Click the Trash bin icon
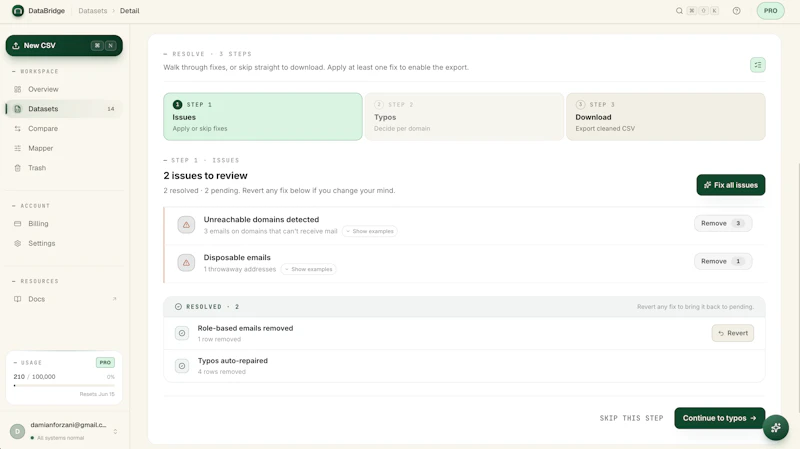Viewport: 800px width, 449px height. pos(18,168)
